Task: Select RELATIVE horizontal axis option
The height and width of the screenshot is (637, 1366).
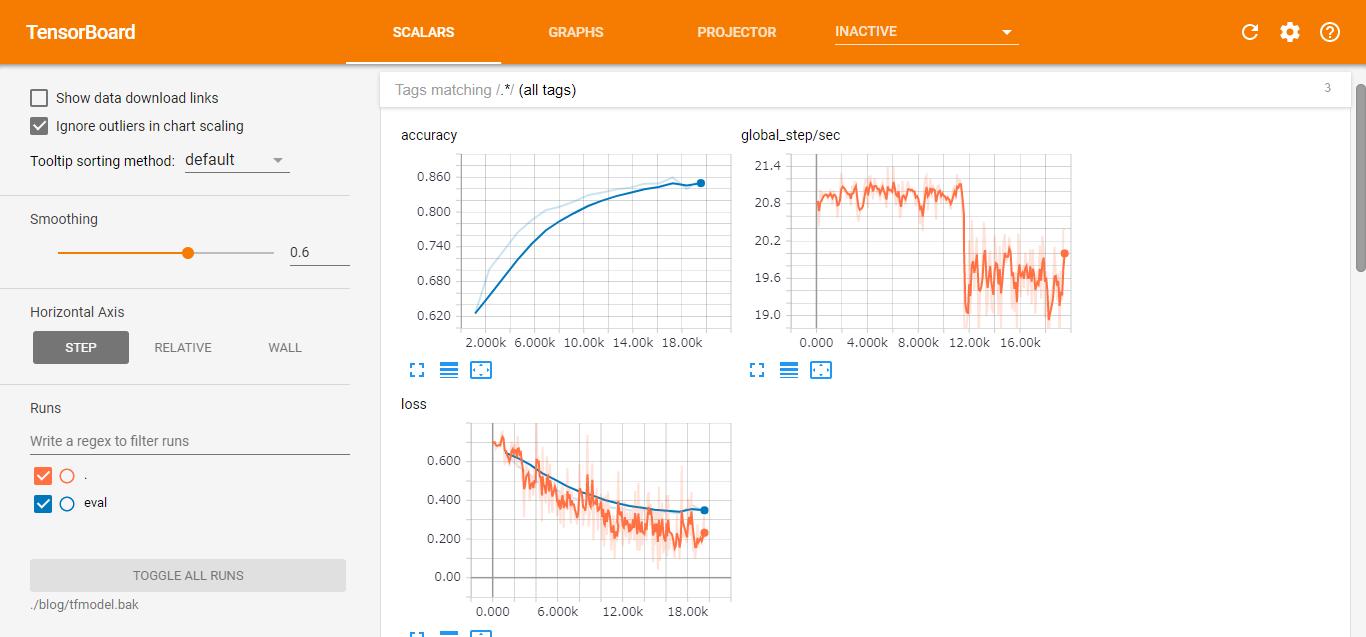Action: pos(183,348)
